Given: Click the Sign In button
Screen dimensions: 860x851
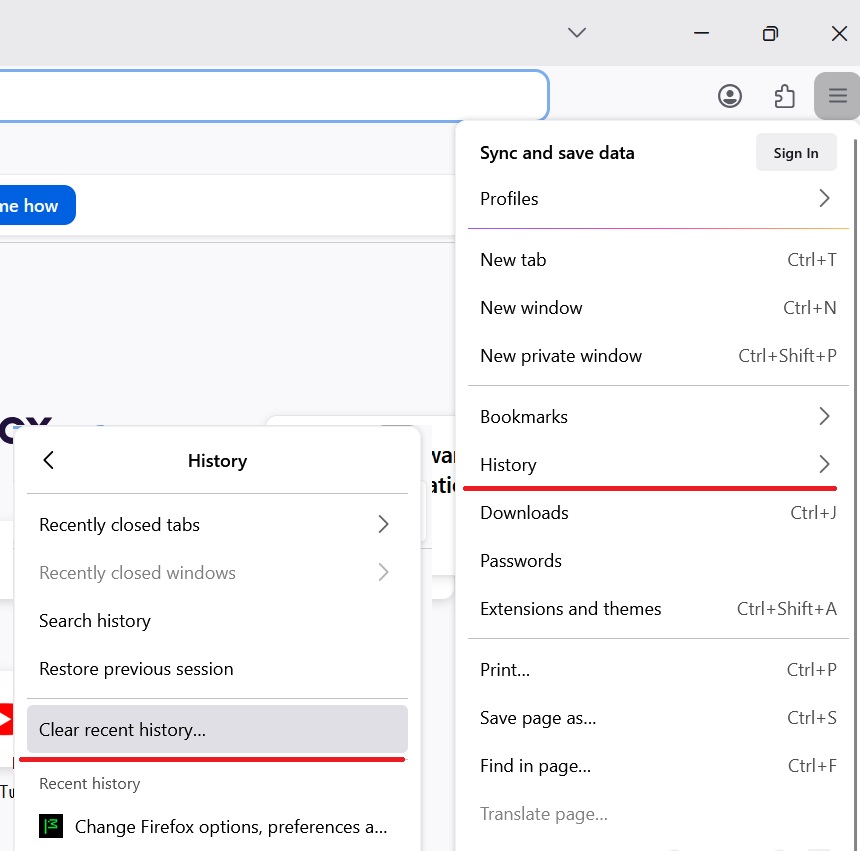Looking at the screenshot, I should click(x=796, y=152).
